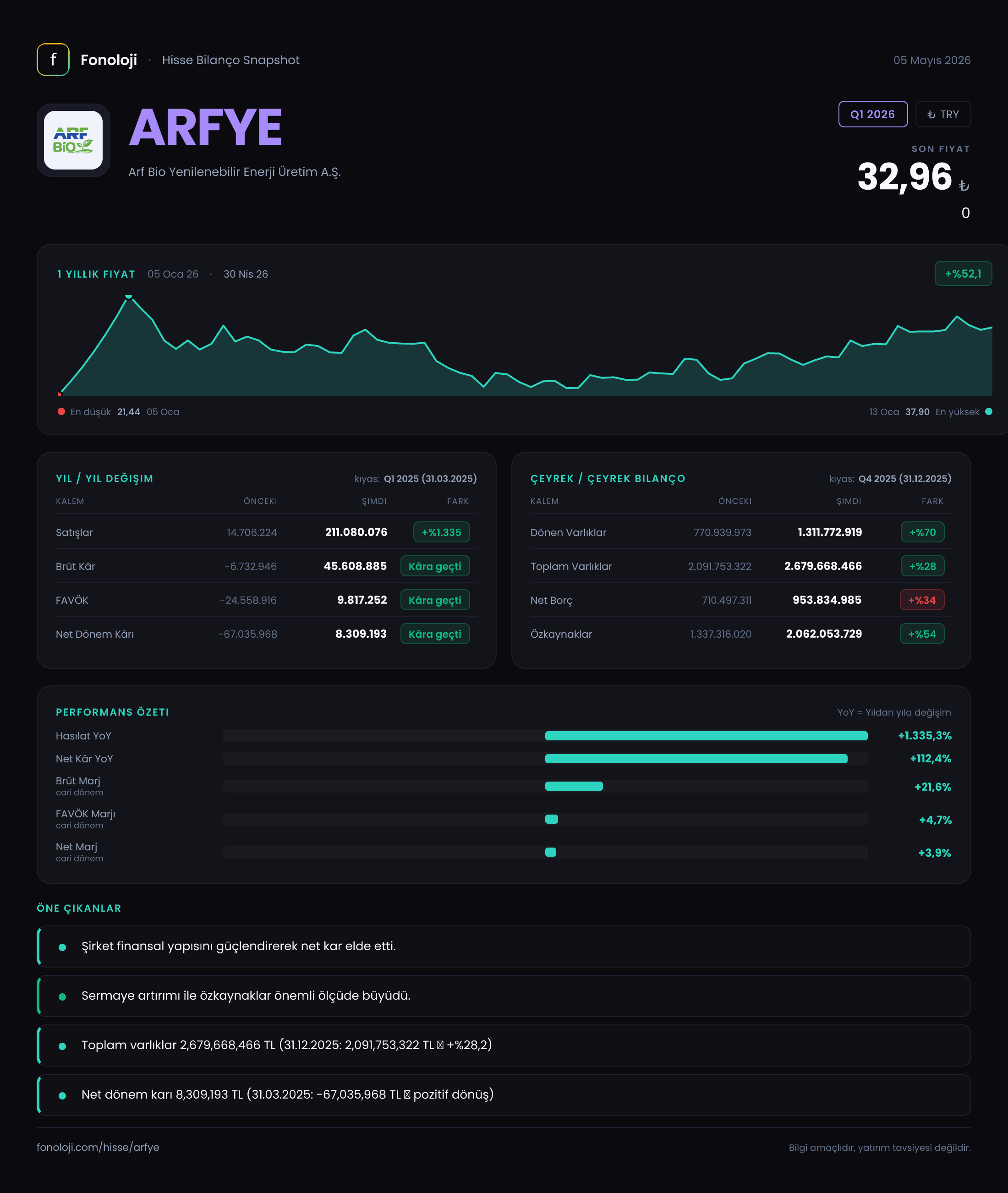This screenshot has width=1008, height=1193.
Task: Click the company name 'Arf Bio Yenilenebilir Enerji Üretim A.Ş.'
Action: click(234, 172)
